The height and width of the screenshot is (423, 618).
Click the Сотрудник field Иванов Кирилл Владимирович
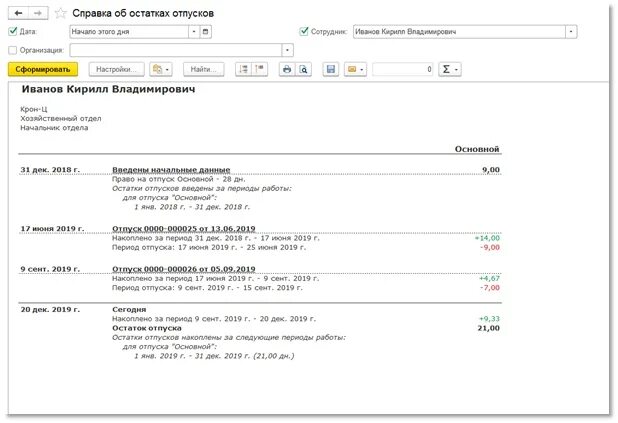[460, 32]
